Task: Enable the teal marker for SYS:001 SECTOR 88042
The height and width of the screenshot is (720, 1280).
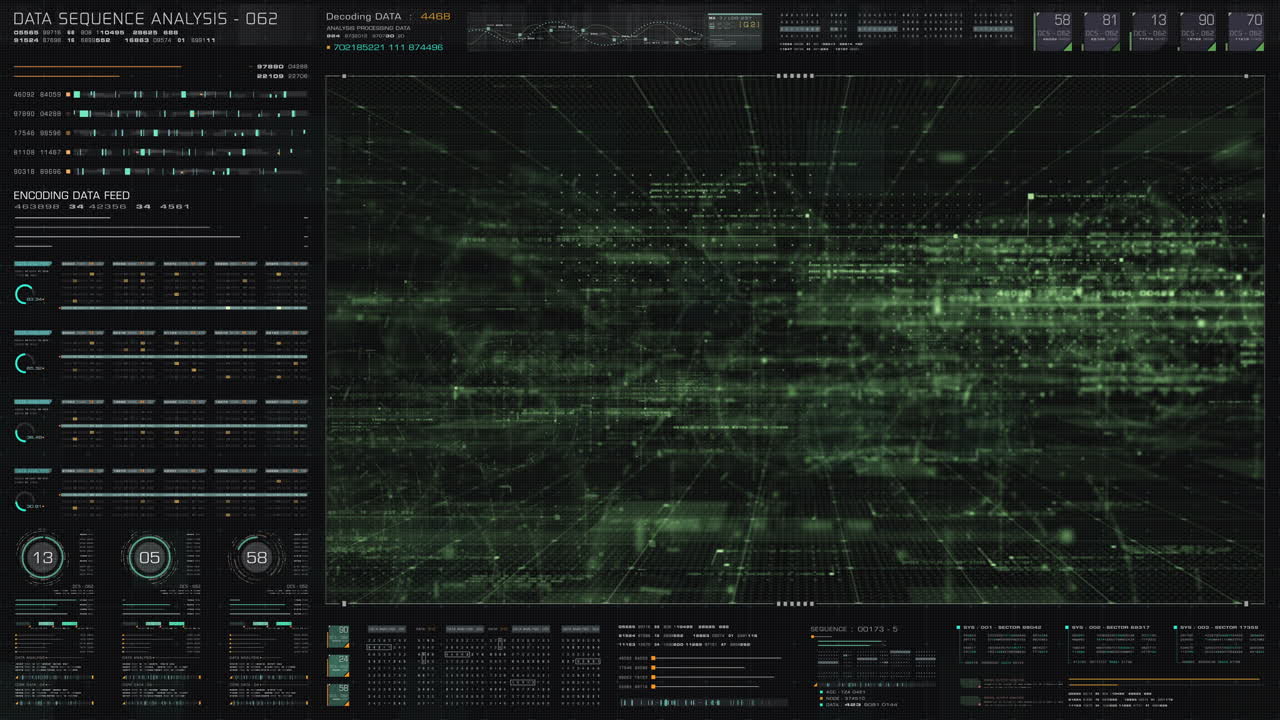Action: (957, 627)
